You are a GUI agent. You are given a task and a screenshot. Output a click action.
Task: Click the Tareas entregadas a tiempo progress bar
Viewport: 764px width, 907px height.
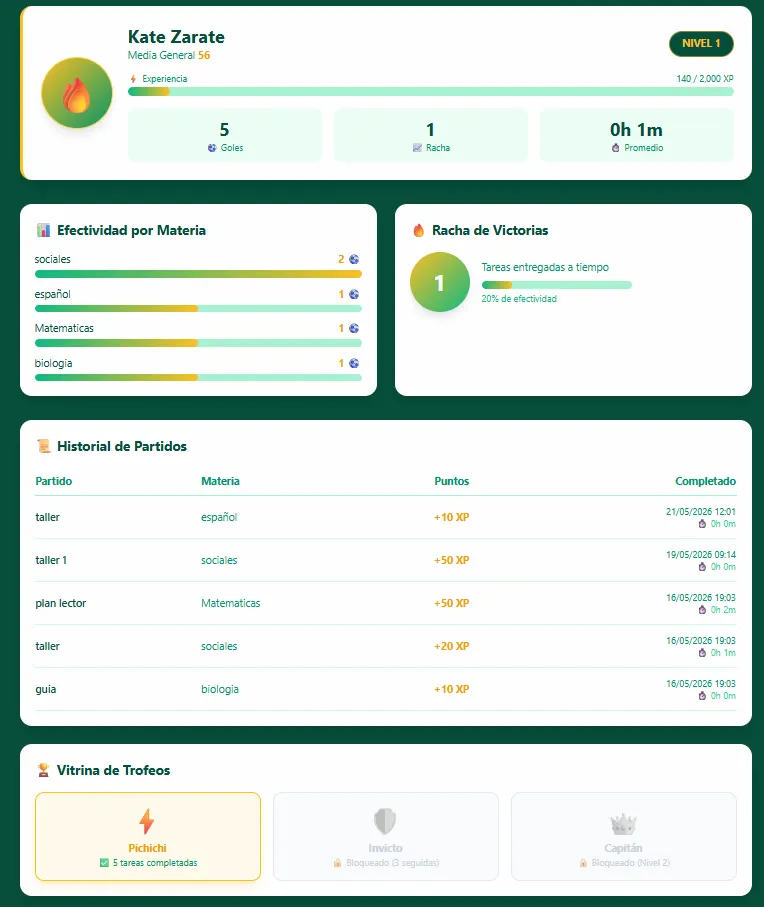point(556,285)
